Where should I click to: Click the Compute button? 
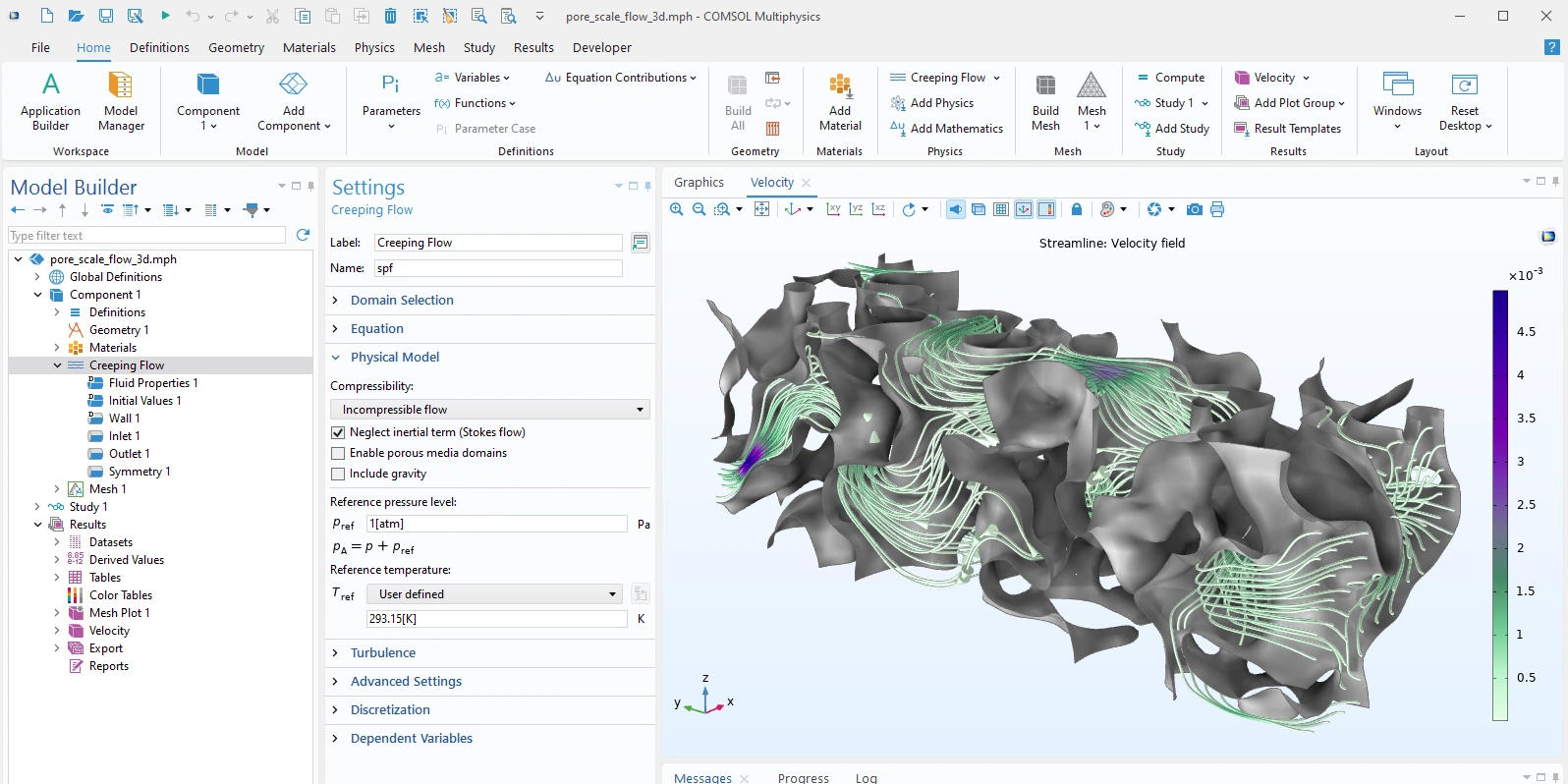coord(1171,78)
